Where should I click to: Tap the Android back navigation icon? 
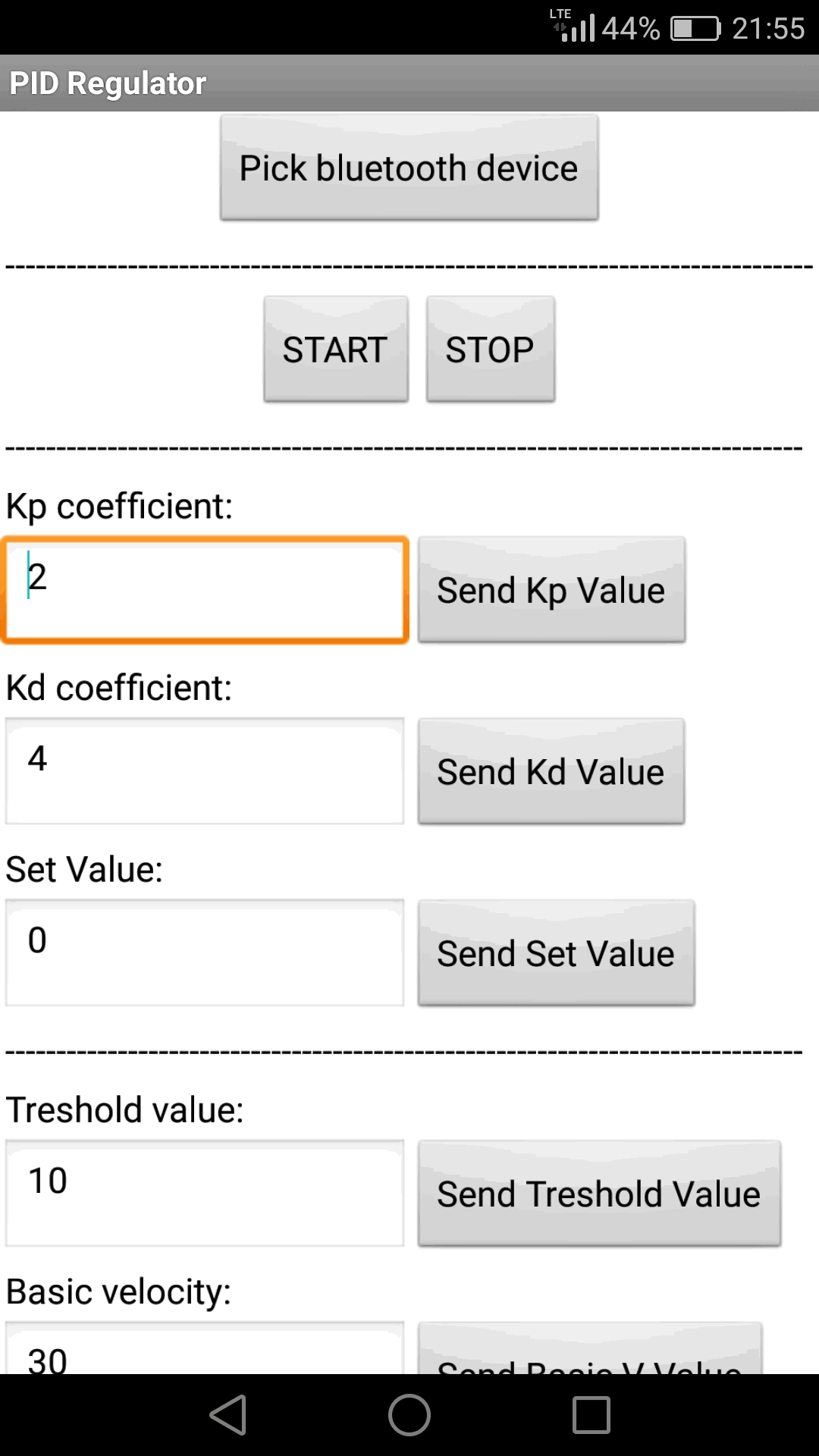pyautogui.click(x=228, y=1415)
